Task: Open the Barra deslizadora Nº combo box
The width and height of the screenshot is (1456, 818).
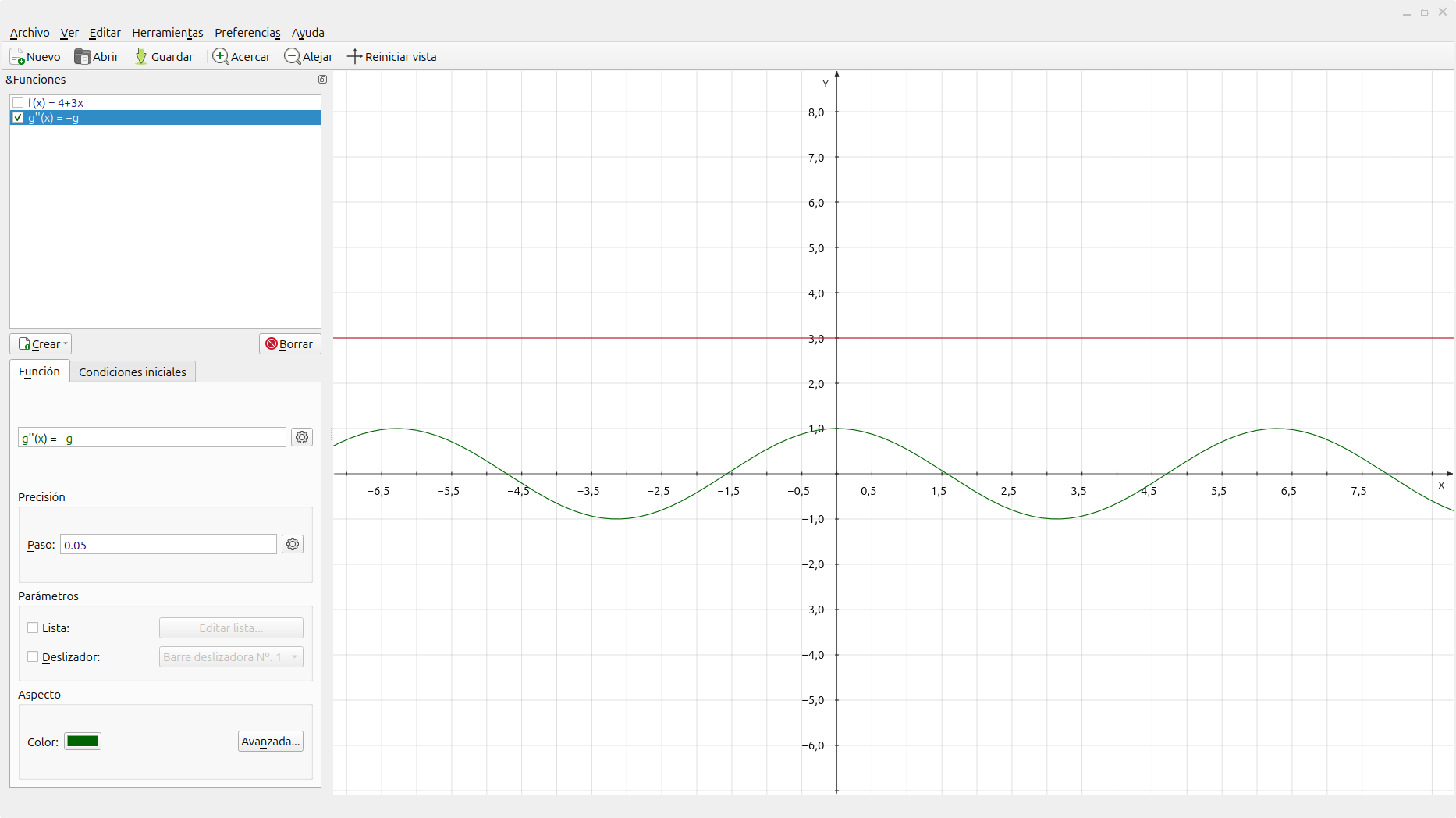Action: [231, 657]
